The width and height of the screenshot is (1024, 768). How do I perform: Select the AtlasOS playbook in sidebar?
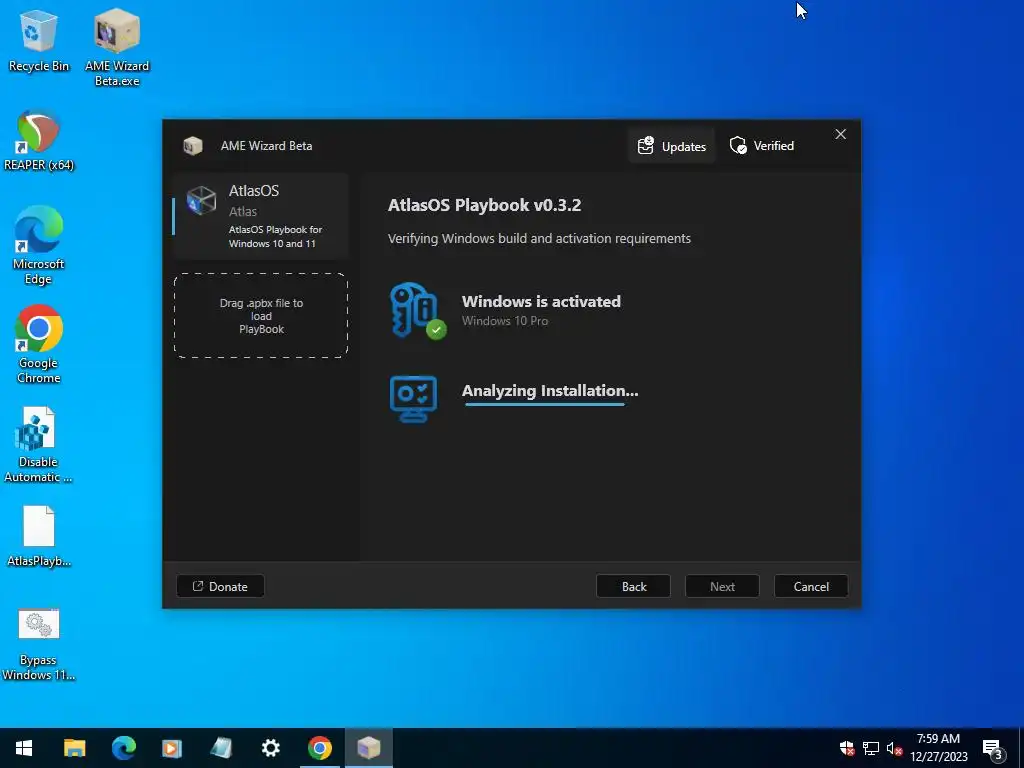(261, 216)
